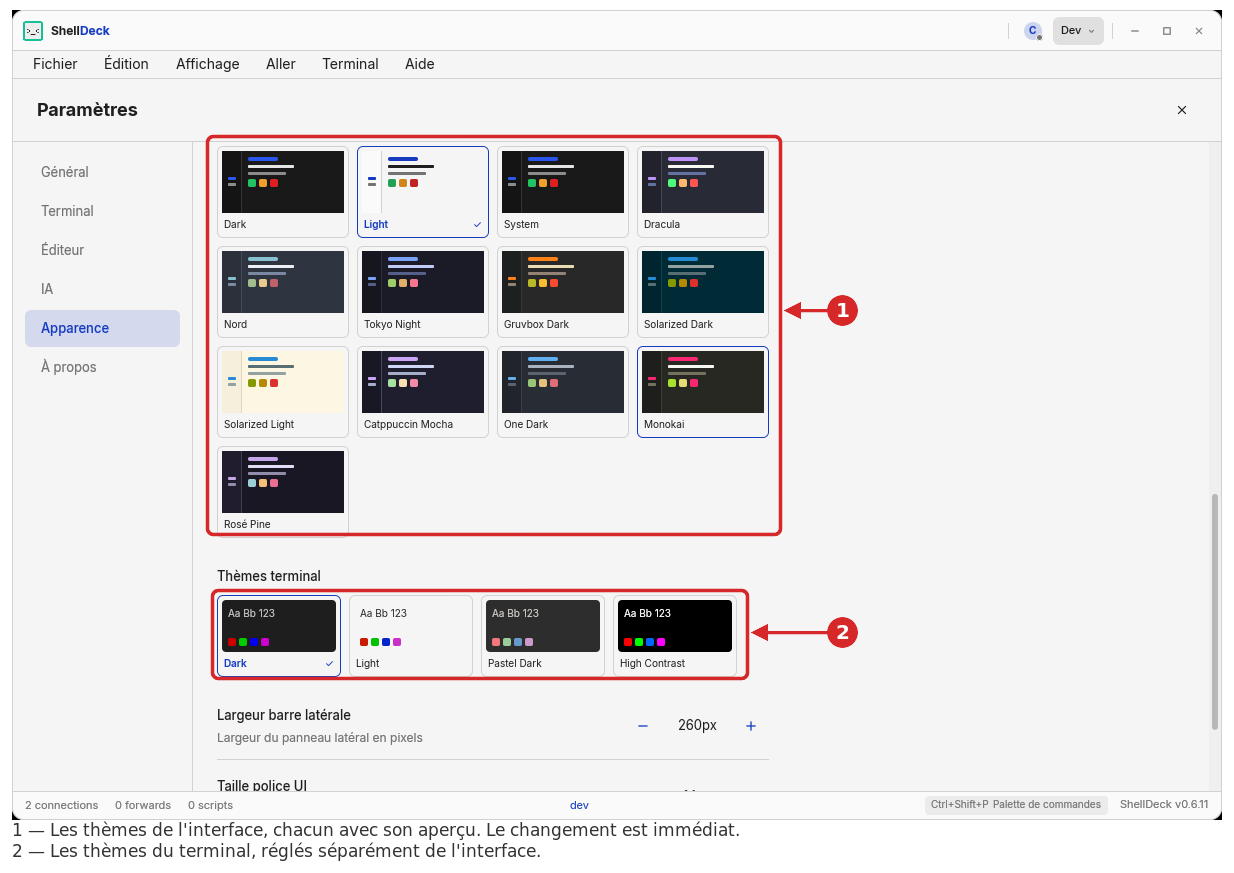Click the 0 forwards status entry
1234x873 pixels.
pos(143,805)
